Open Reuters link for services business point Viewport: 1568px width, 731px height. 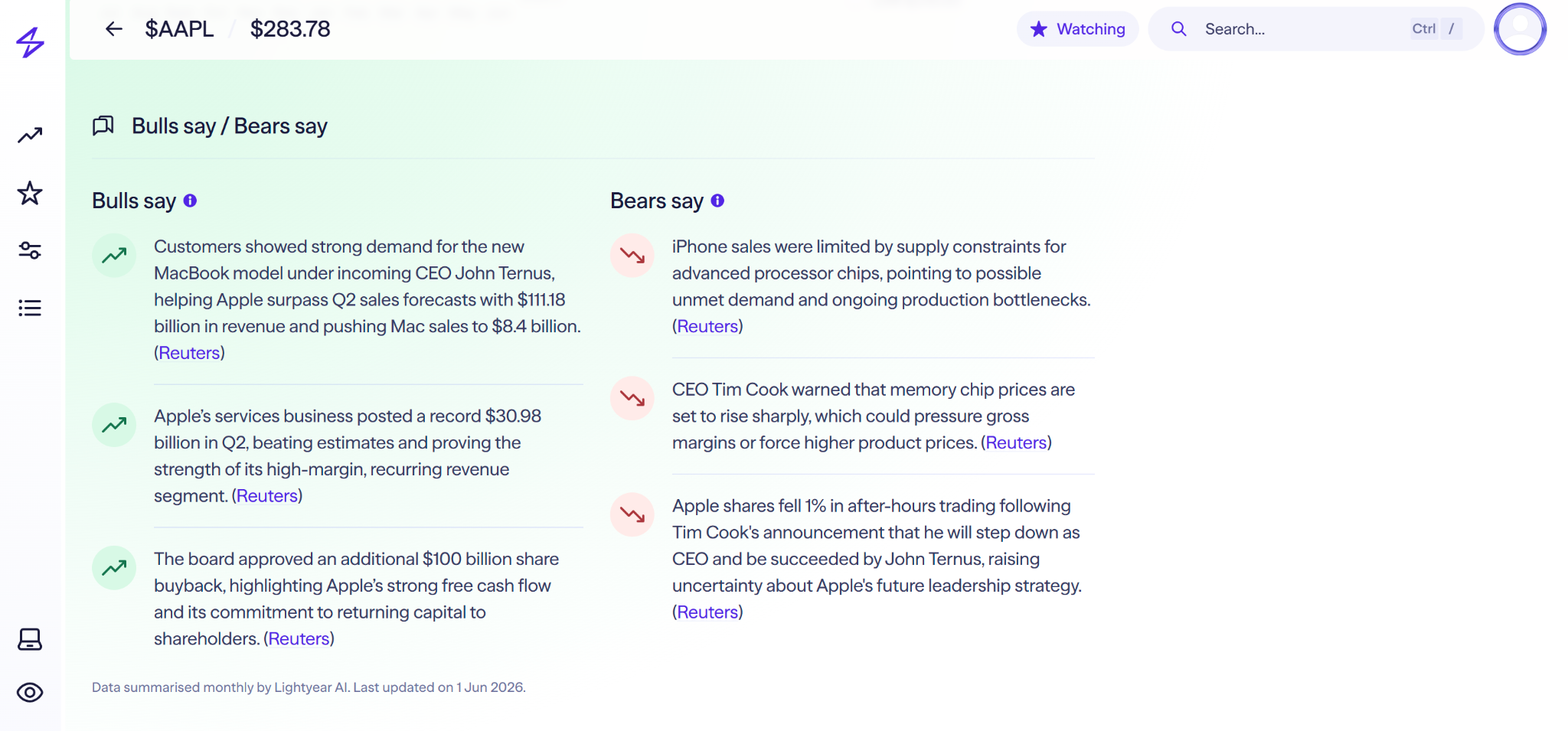[267, 496]
